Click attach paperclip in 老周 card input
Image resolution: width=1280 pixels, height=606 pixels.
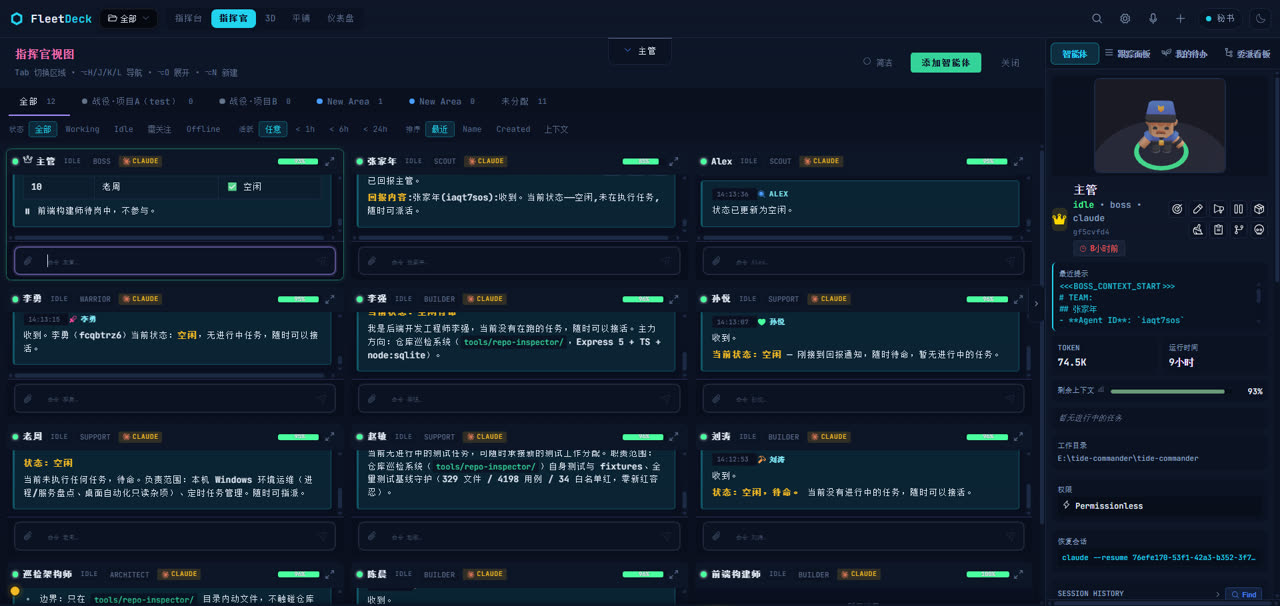pos(29,536)
